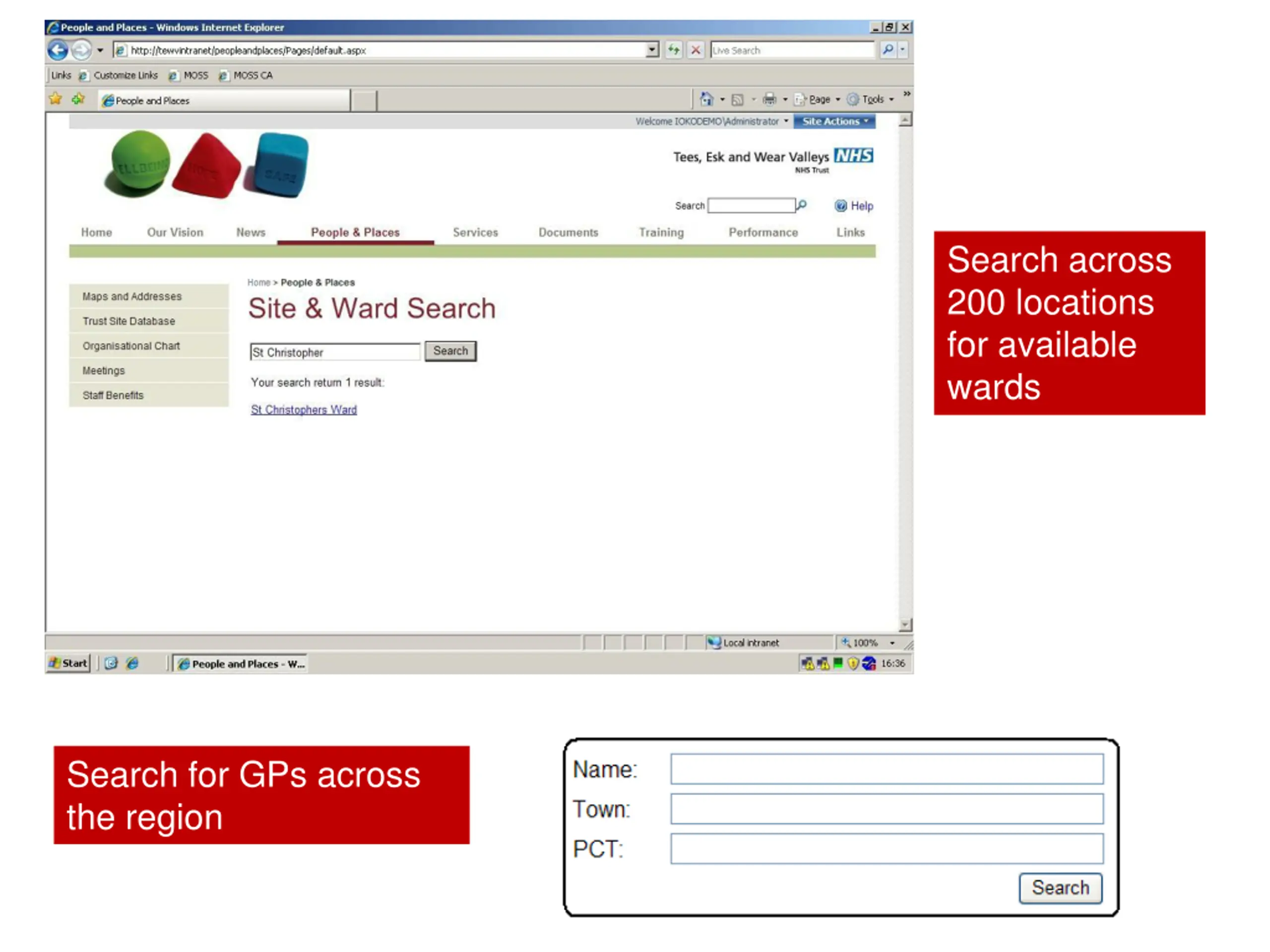Select the Performance navigation tab
This screenshot has height=952, width=1270.
pos(763,233)
